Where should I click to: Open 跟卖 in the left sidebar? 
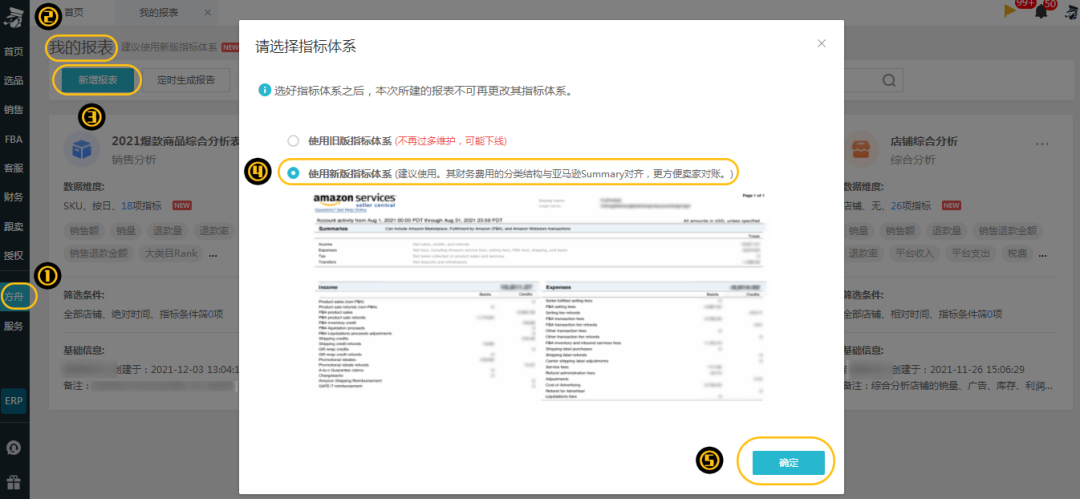click(14, 226)
